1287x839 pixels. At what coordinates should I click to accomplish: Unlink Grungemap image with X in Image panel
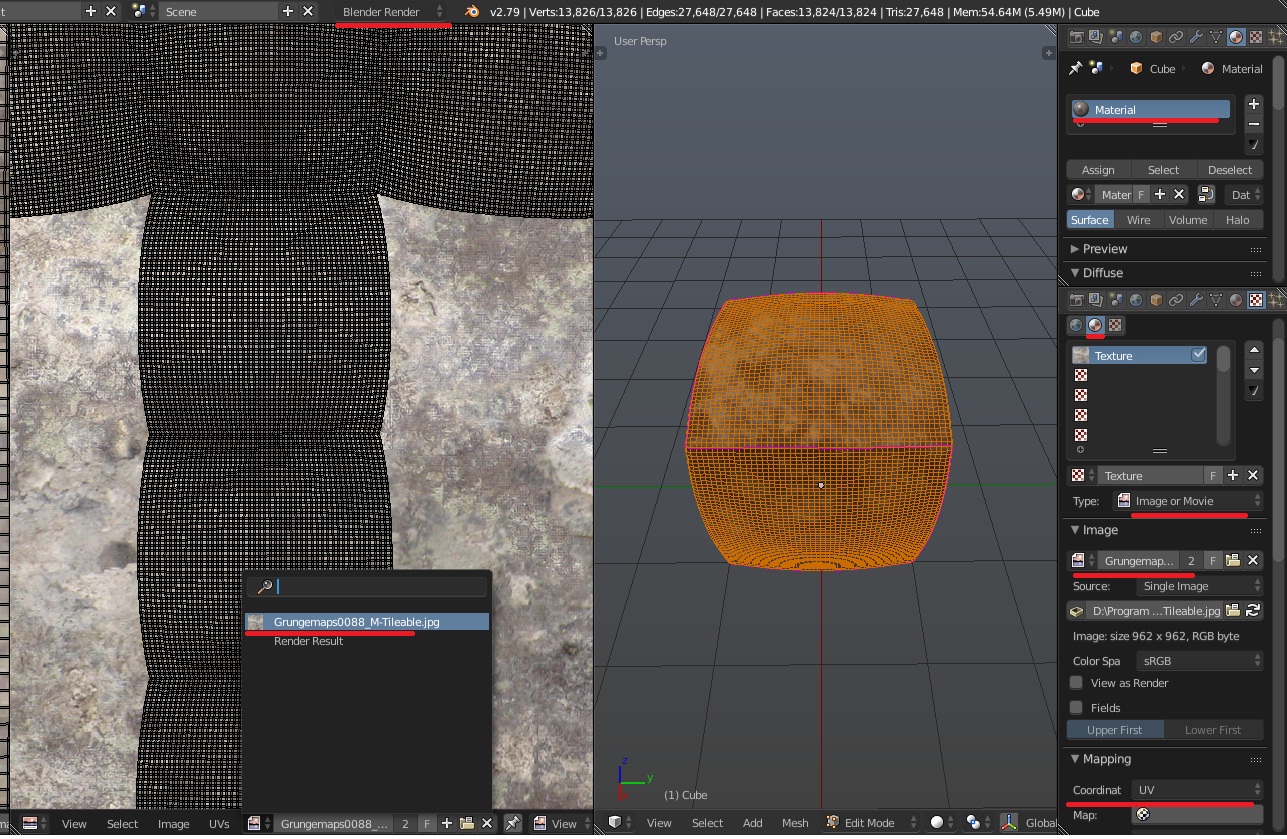pos(1253,561)
